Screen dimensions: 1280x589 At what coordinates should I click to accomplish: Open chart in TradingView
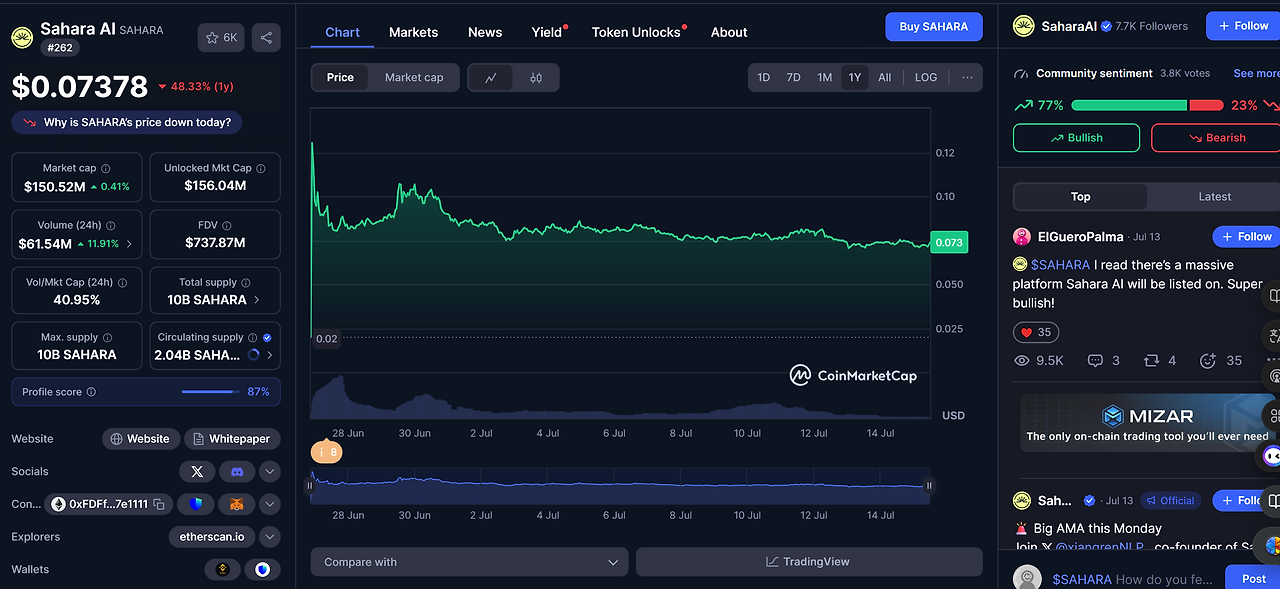click(x=808, y=562)
